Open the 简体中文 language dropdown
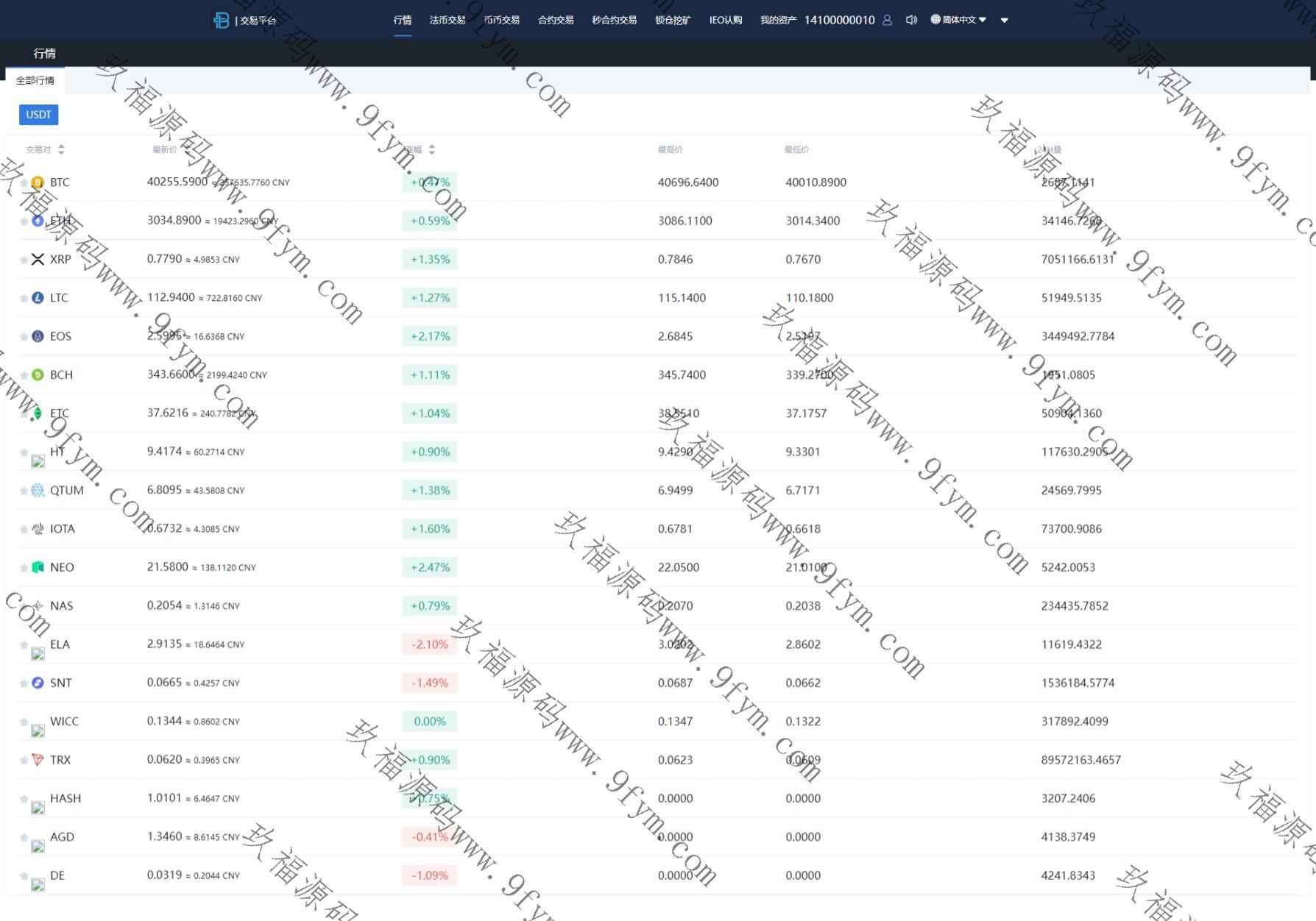Image resolution: width=1316 pixels, height=921 pixels. [x=958, y=20]
